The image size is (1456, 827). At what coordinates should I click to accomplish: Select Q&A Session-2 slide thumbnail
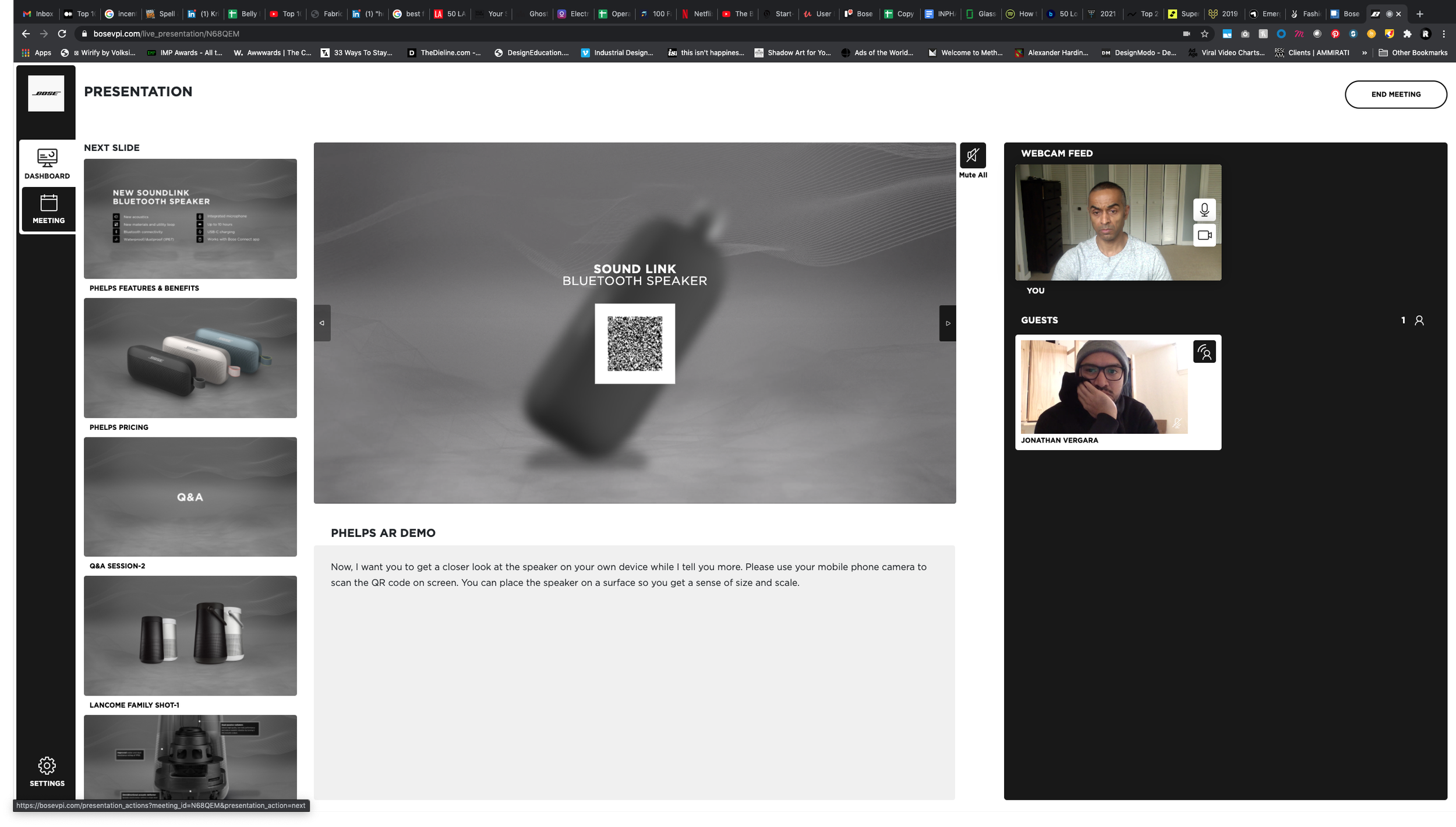pos(190,497)
